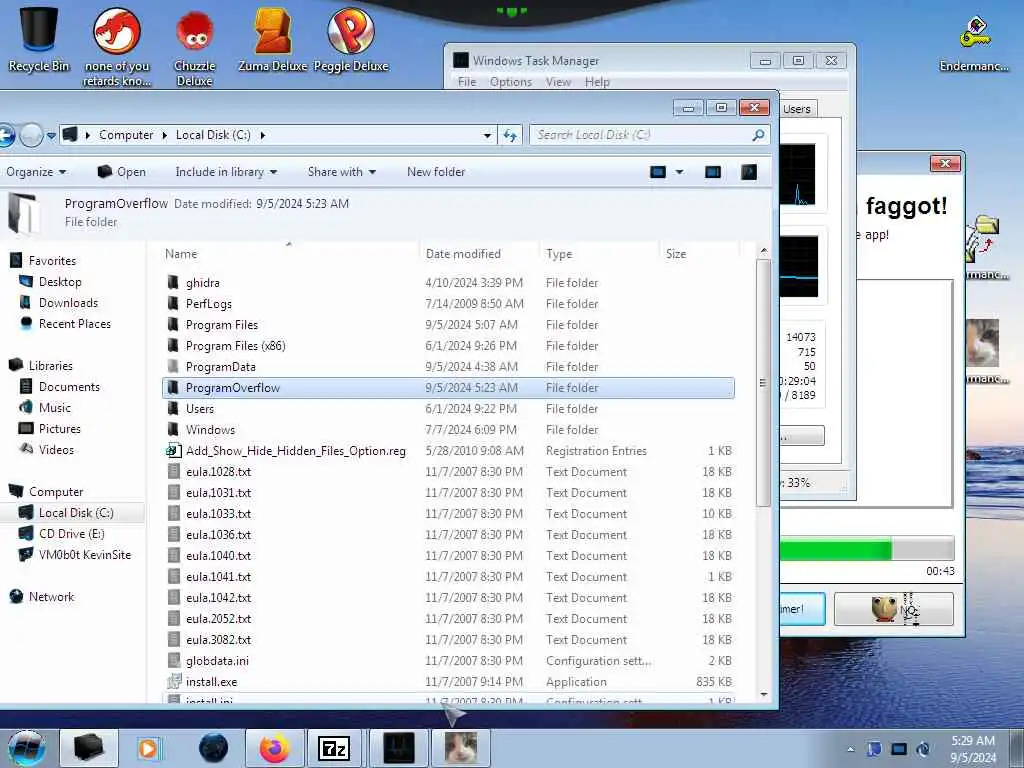This screenshot has width=1024, height=768.
Task: Select Recent Places in Favorites
Action: click(x=74, y=324)
